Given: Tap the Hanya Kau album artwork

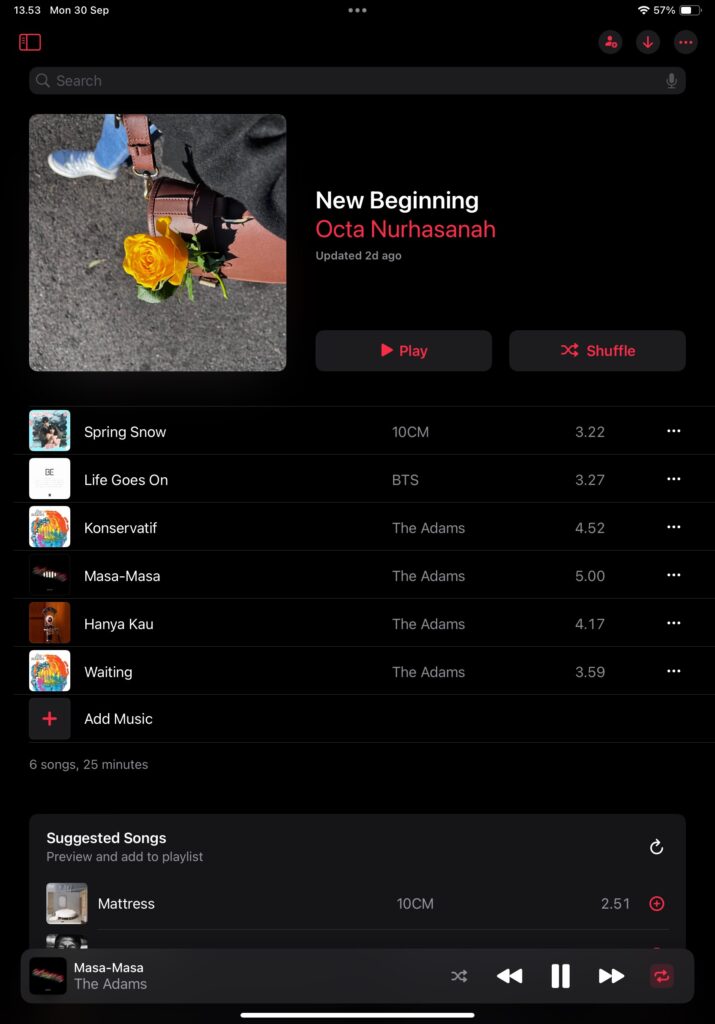Looking at the screenshot, I should pyautogui.click(x=50, y=623).
